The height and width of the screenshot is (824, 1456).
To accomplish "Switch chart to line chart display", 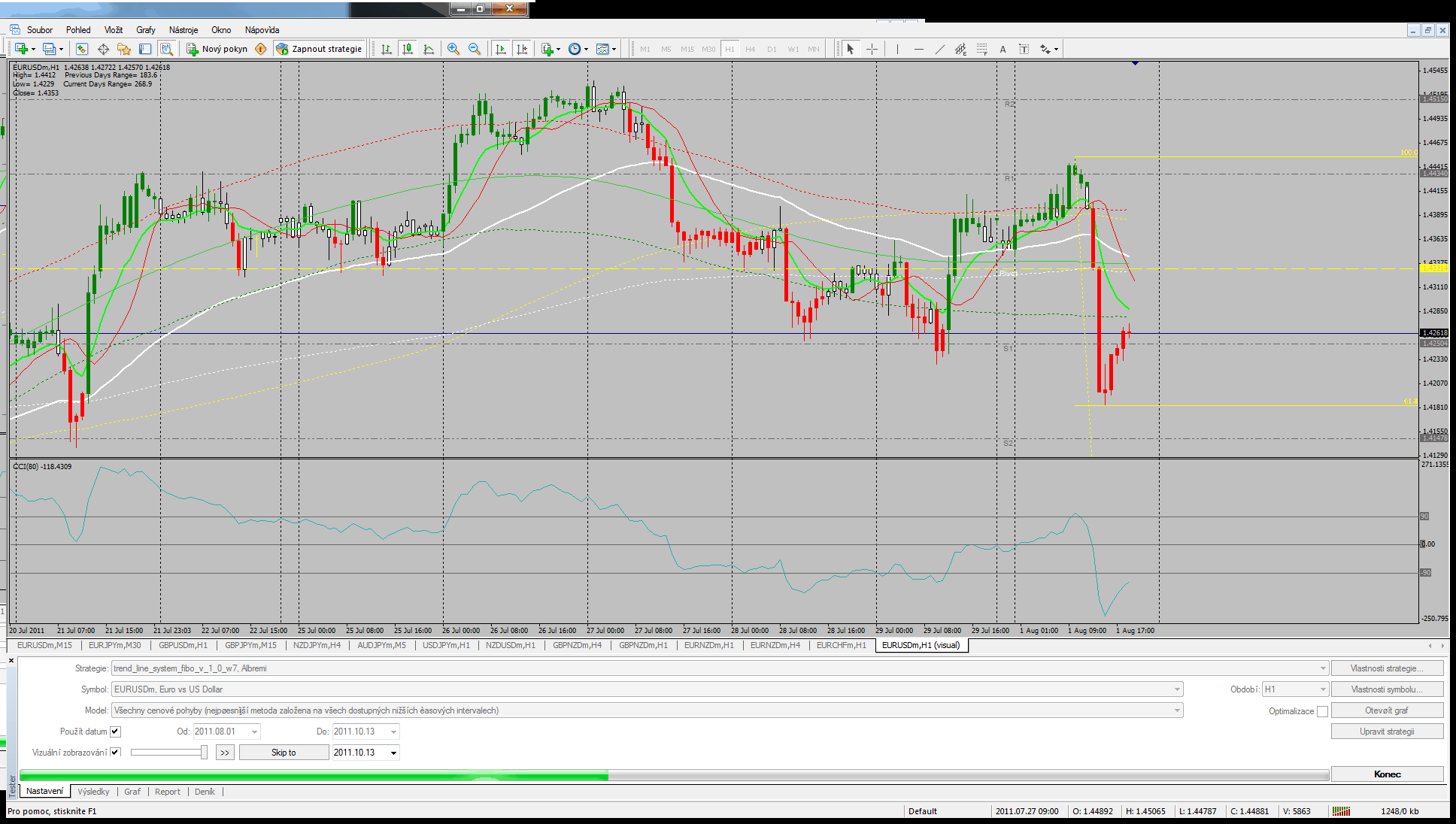I will tap(429, 49).
